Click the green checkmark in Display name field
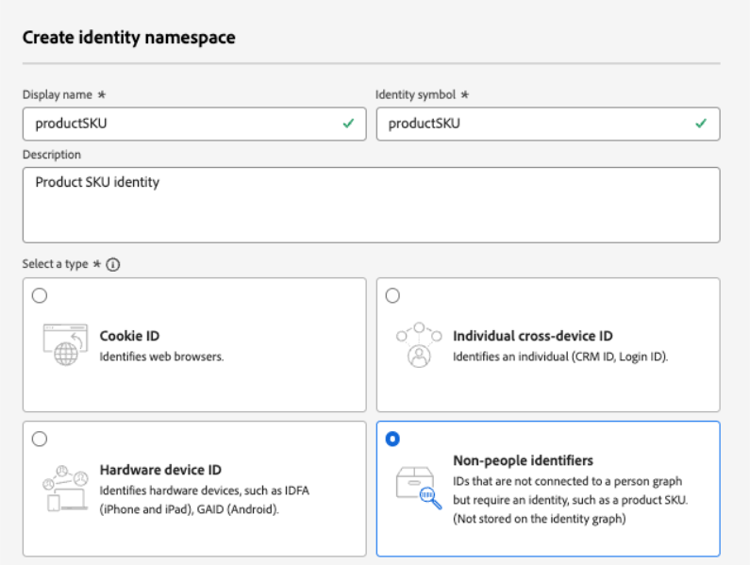 tap(348, 124)
